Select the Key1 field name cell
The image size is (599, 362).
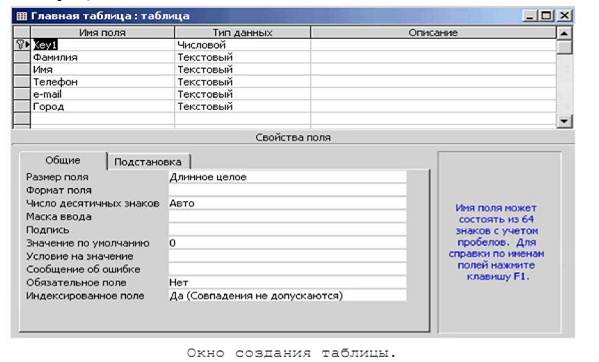[102, 45]
